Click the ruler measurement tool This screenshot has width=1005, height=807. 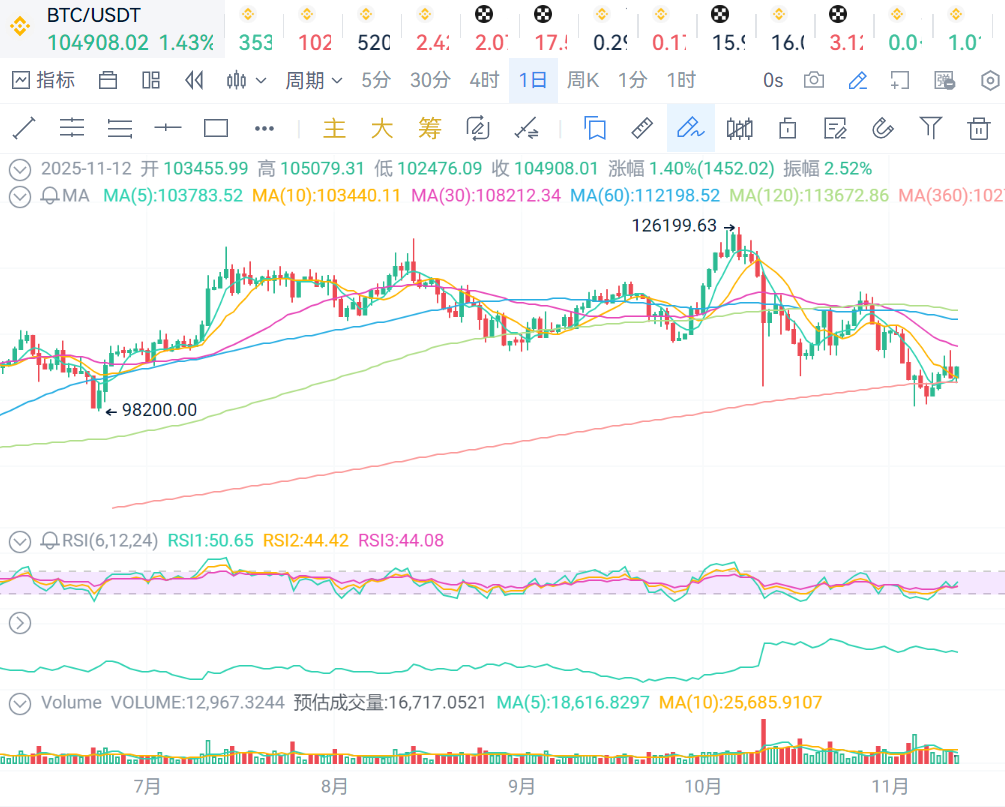coord(642,128)
